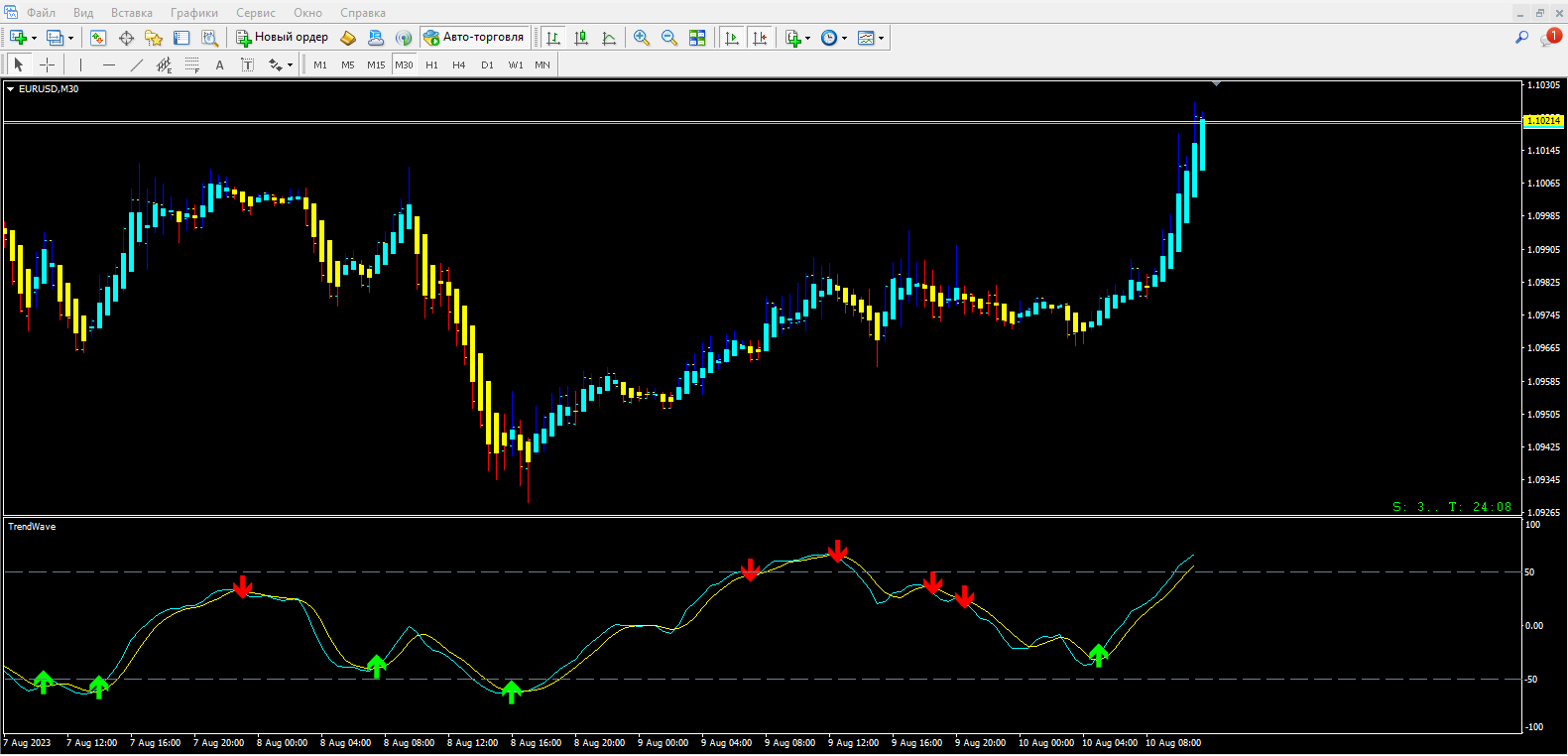Open the Графики menu
This screenshot has width=1568, height=756.
click(x=194, y=13)
